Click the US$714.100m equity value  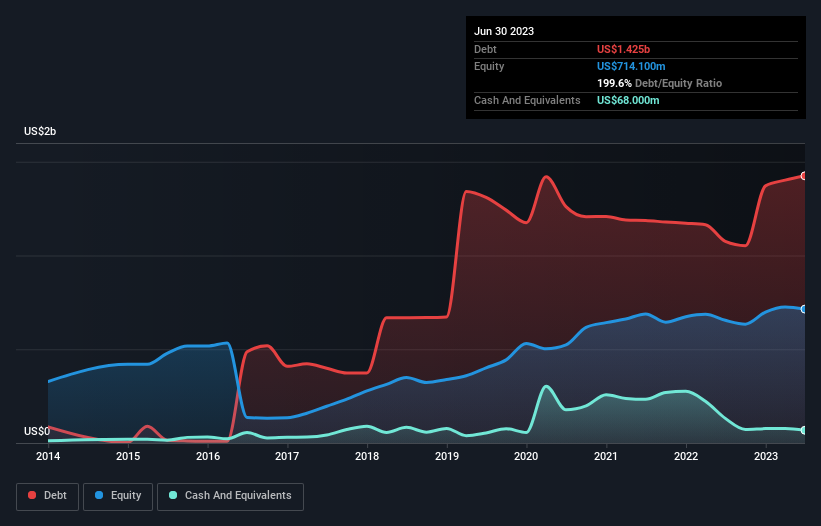pos(631,66)
